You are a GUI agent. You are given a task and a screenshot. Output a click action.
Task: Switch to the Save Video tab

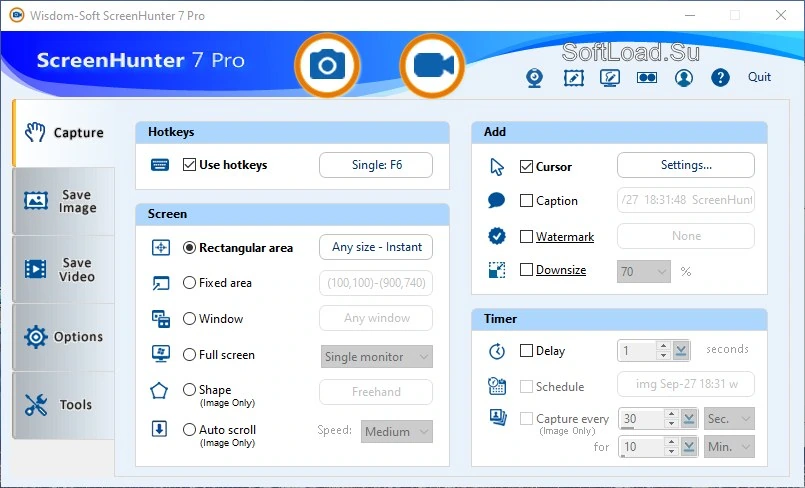(64, 269)
